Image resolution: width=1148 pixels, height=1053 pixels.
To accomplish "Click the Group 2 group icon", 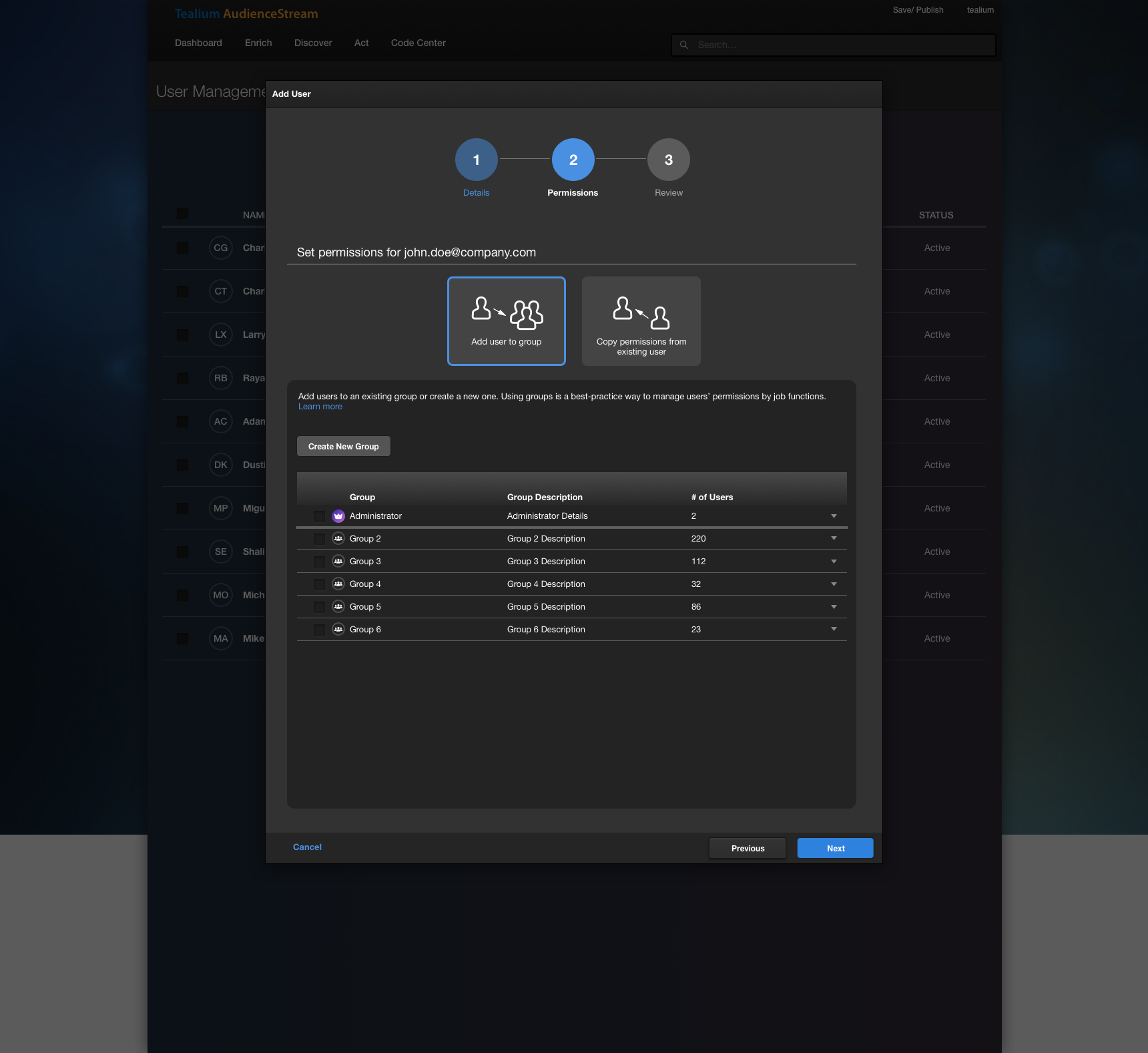I will click(338, 538).
